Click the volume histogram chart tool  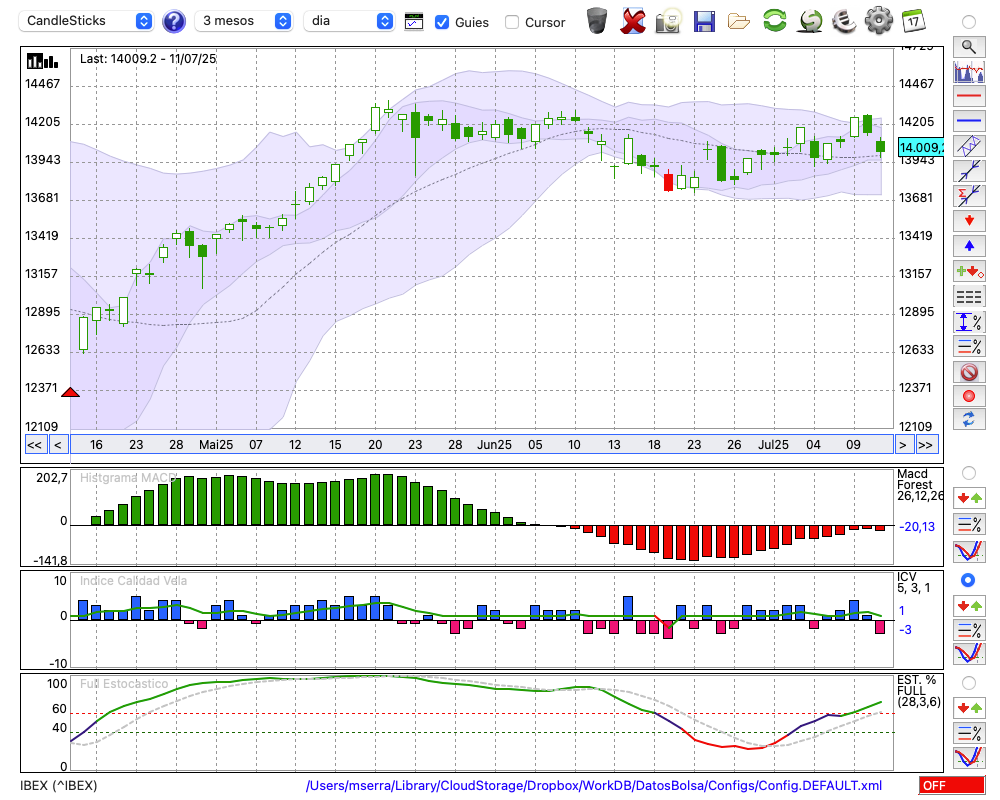coord(969,72)
